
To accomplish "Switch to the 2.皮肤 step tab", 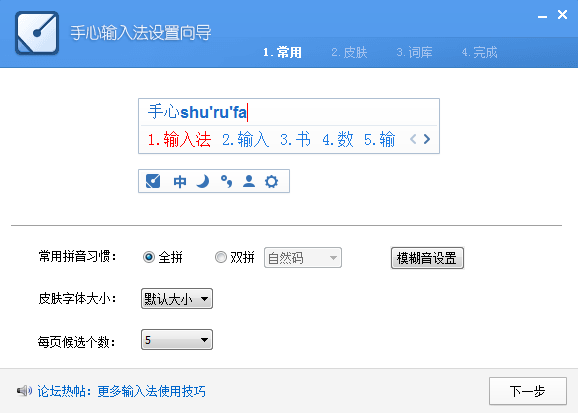I will (x=349, y=52).
